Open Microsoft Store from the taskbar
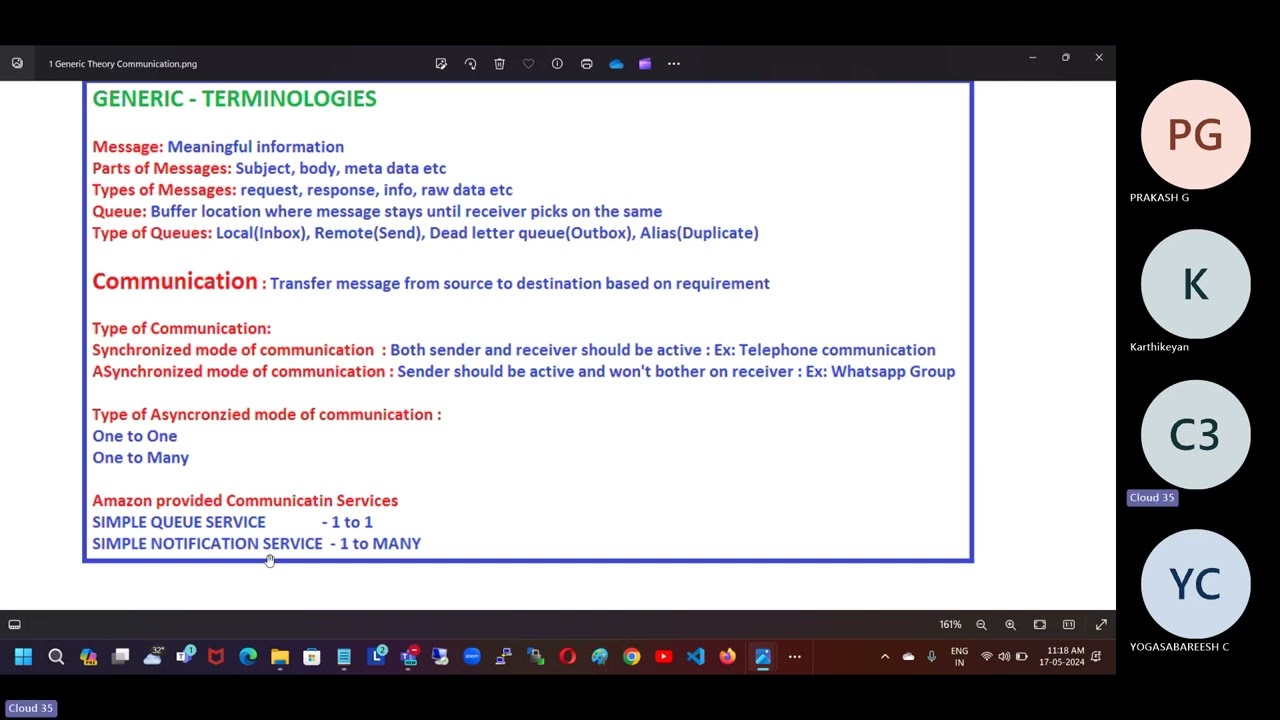 [312, 657]
